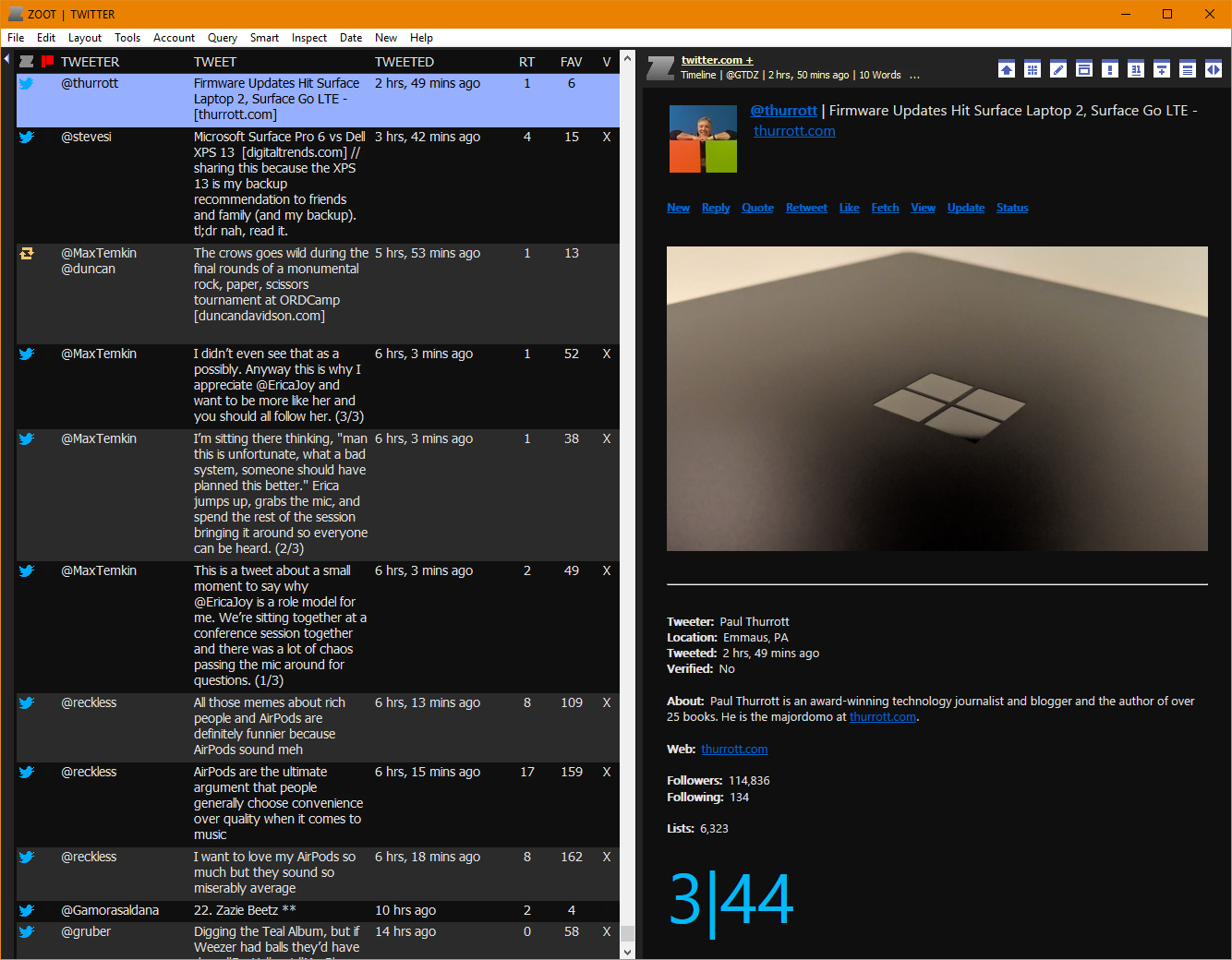Click the Zoot Z logo beside twitter.com

point(660,68)
